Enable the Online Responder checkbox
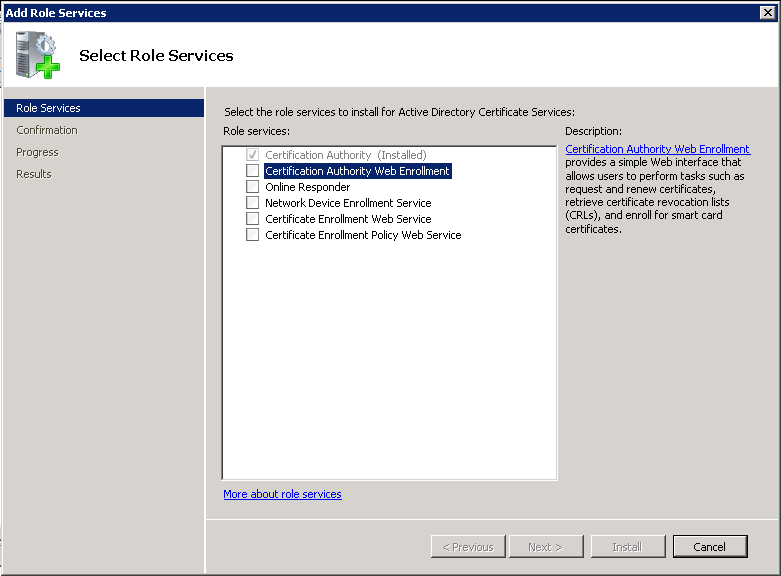 pyautogui.click(x=253, y=187)
